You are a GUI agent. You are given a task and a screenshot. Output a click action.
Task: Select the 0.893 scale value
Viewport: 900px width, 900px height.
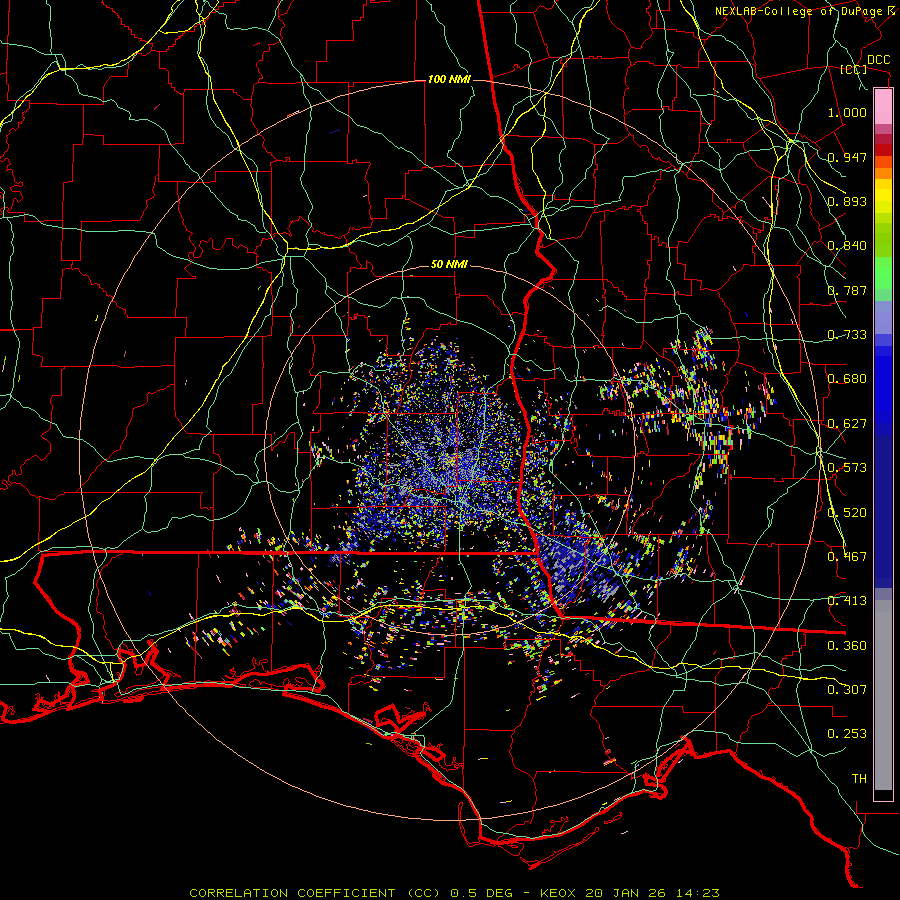point(847,201)
